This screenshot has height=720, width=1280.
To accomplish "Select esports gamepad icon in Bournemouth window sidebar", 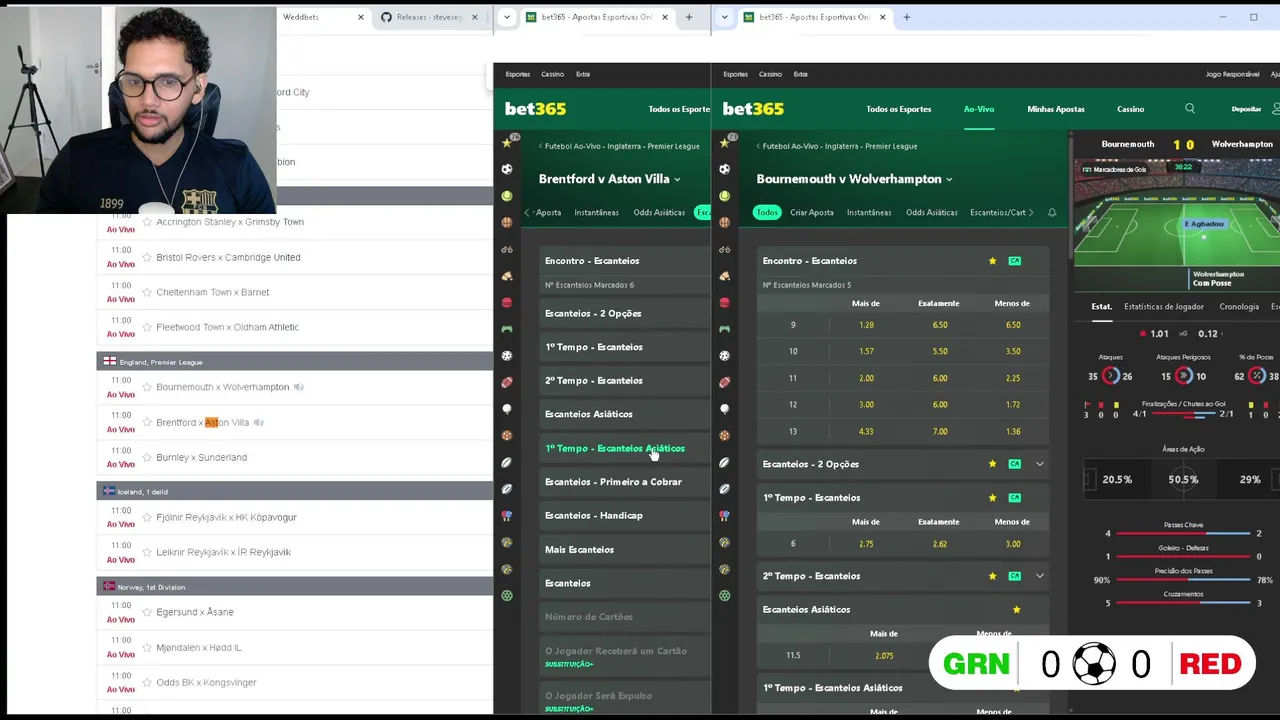I will (724, 329).
